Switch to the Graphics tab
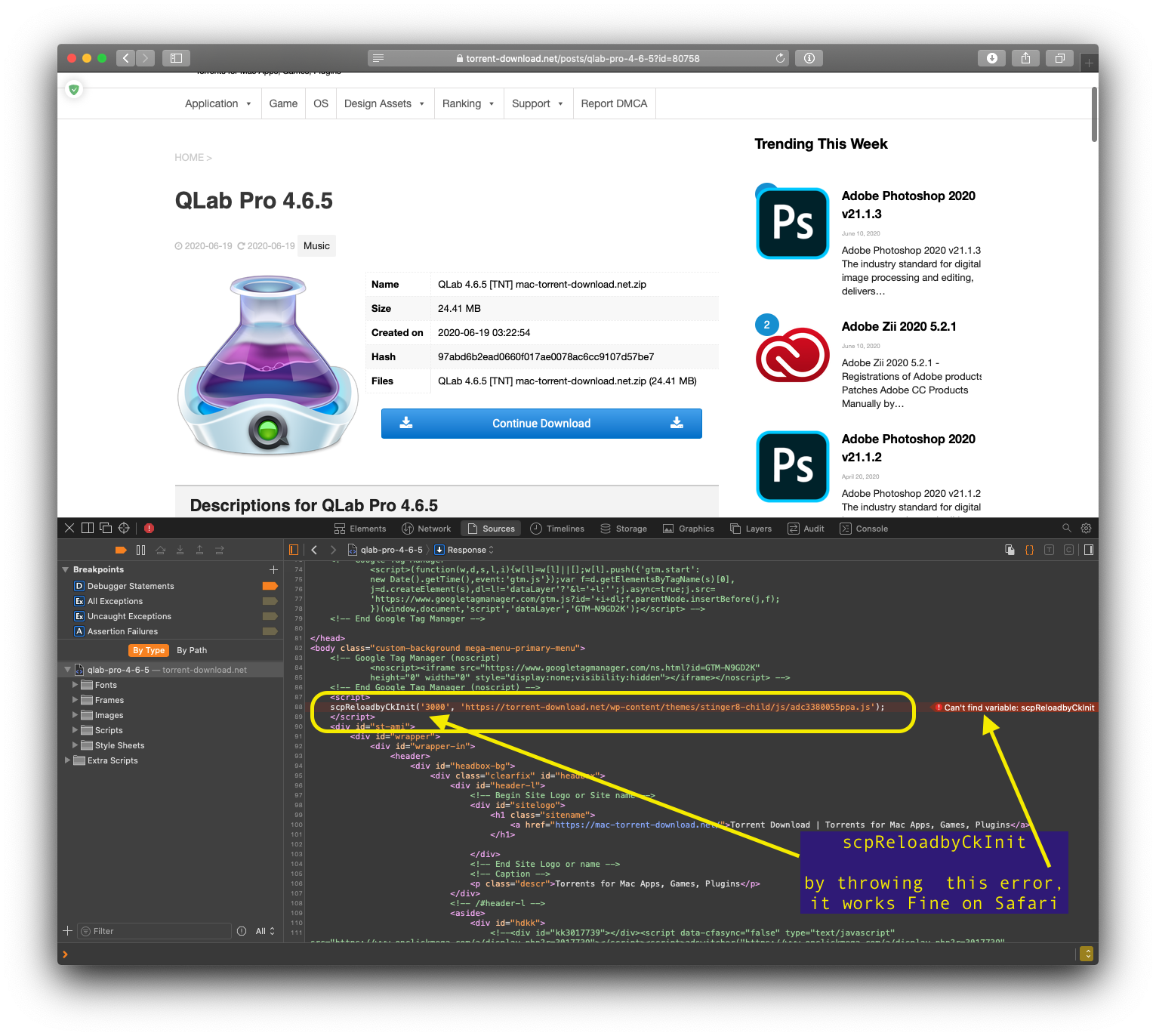 tap(689, 529)
